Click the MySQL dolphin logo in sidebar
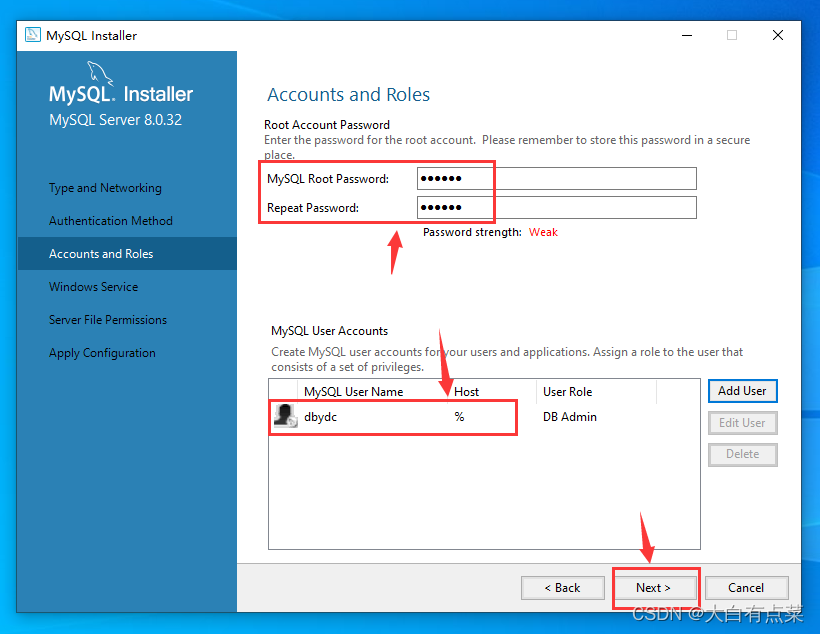The width and height of the screenshot is (820, 634). 100,73
